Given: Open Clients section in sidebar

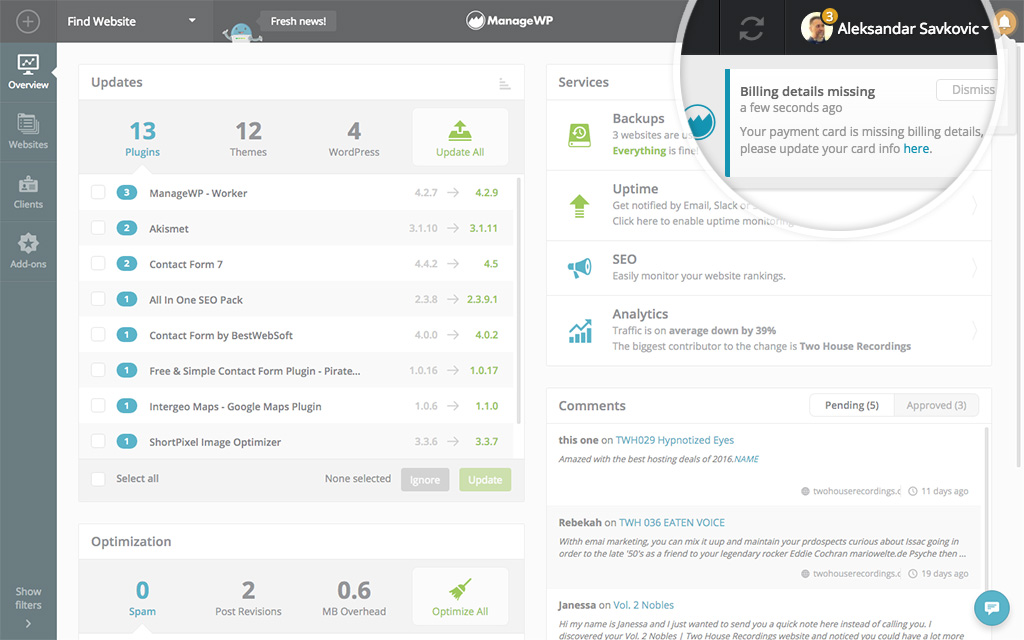Looking at the screenshot, I should pos(28,192).
